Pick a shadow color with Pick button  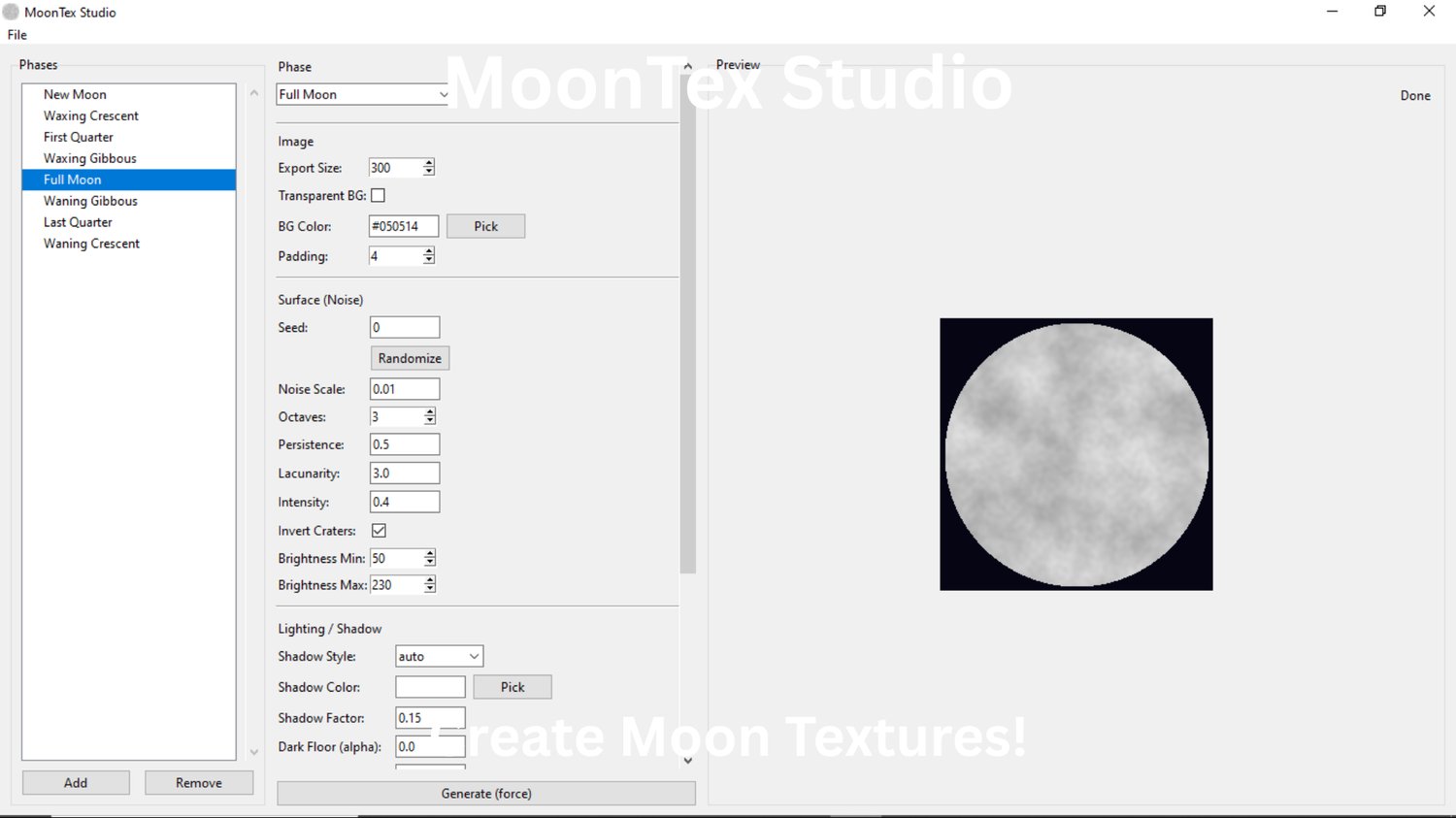click(513, 687)
